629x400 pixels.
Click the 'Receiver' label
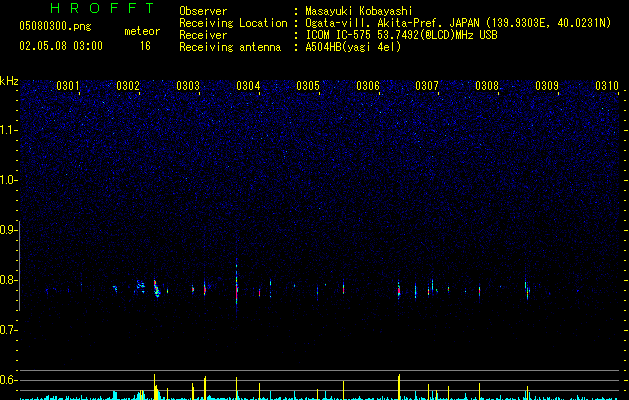coord(203,35)
